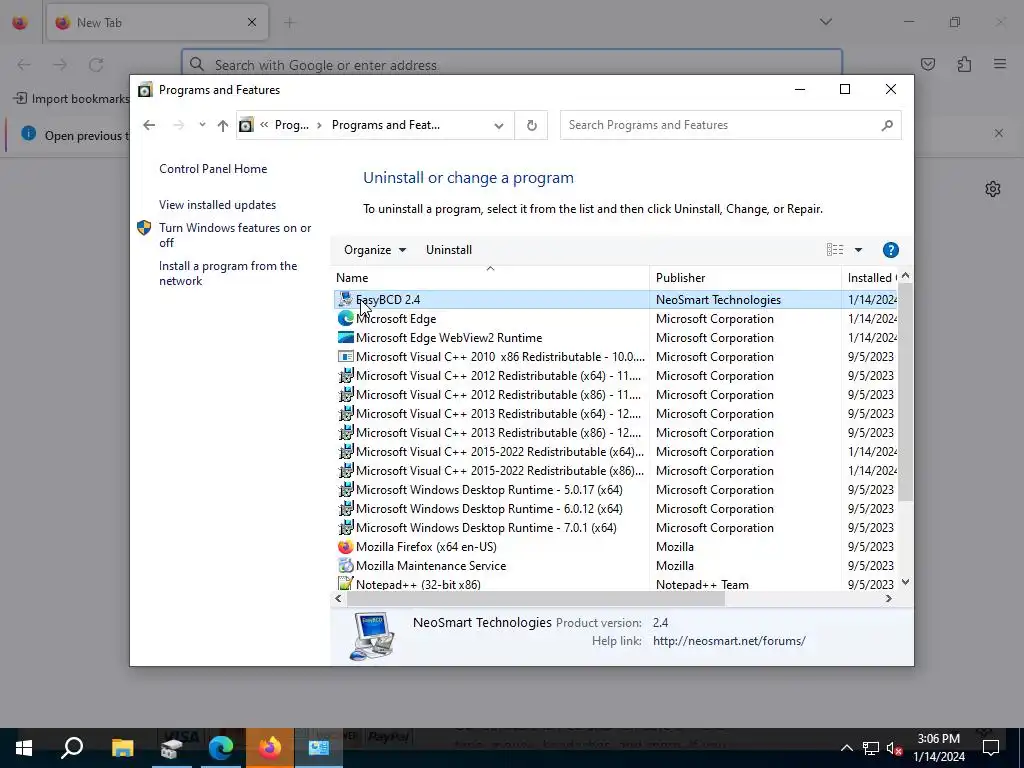1024x768 pixels.
Task: Click the Edge WebView2 Runtime icon
Action: (345, 338)
